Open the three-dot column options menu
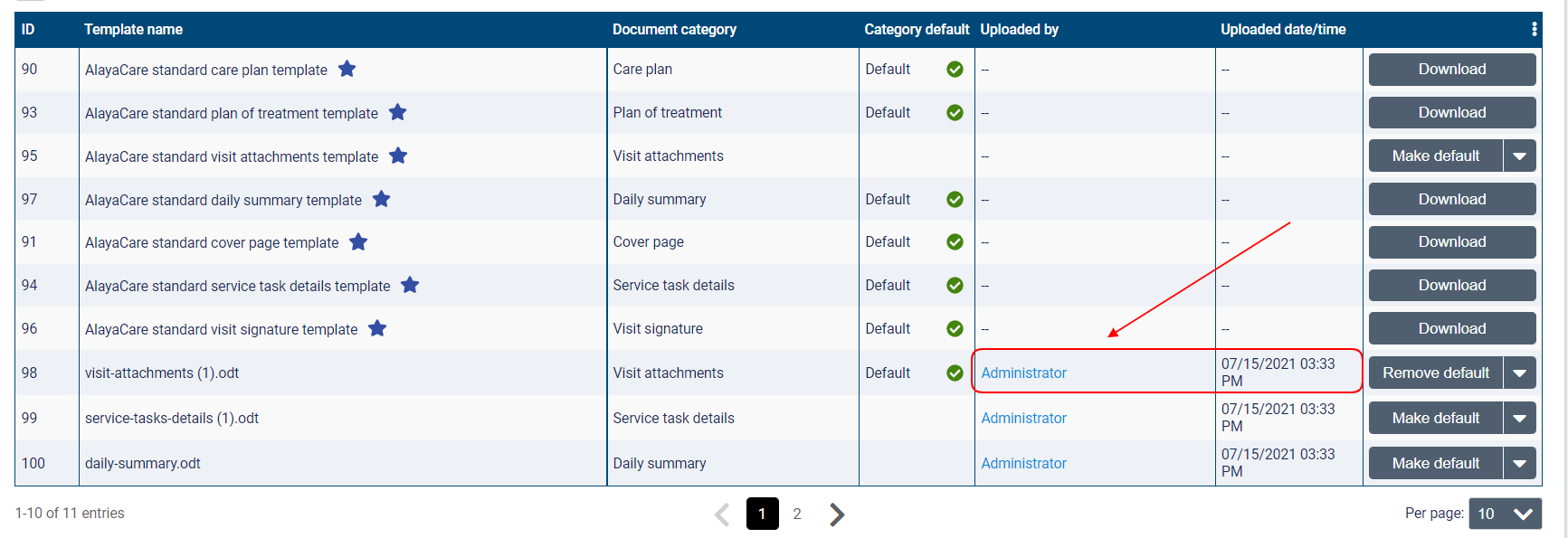 click(1534, 29)
